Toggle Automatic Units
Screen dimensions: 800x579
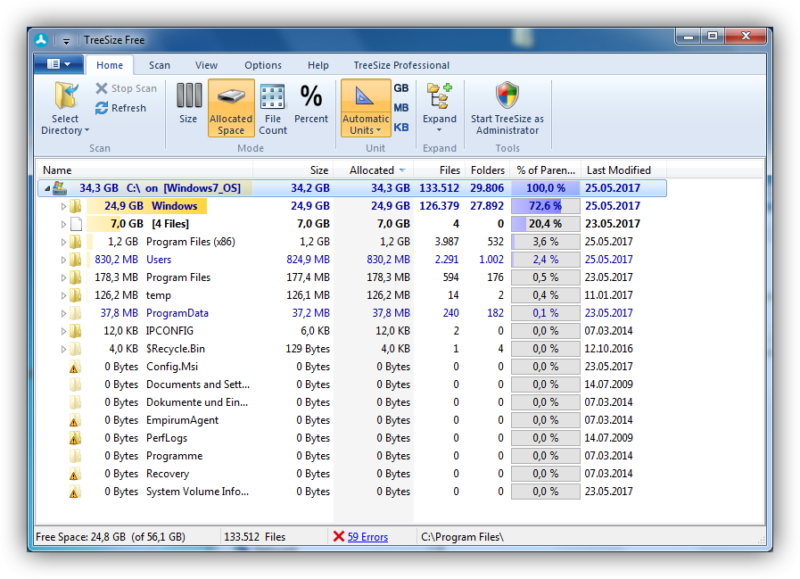point(365,108)
